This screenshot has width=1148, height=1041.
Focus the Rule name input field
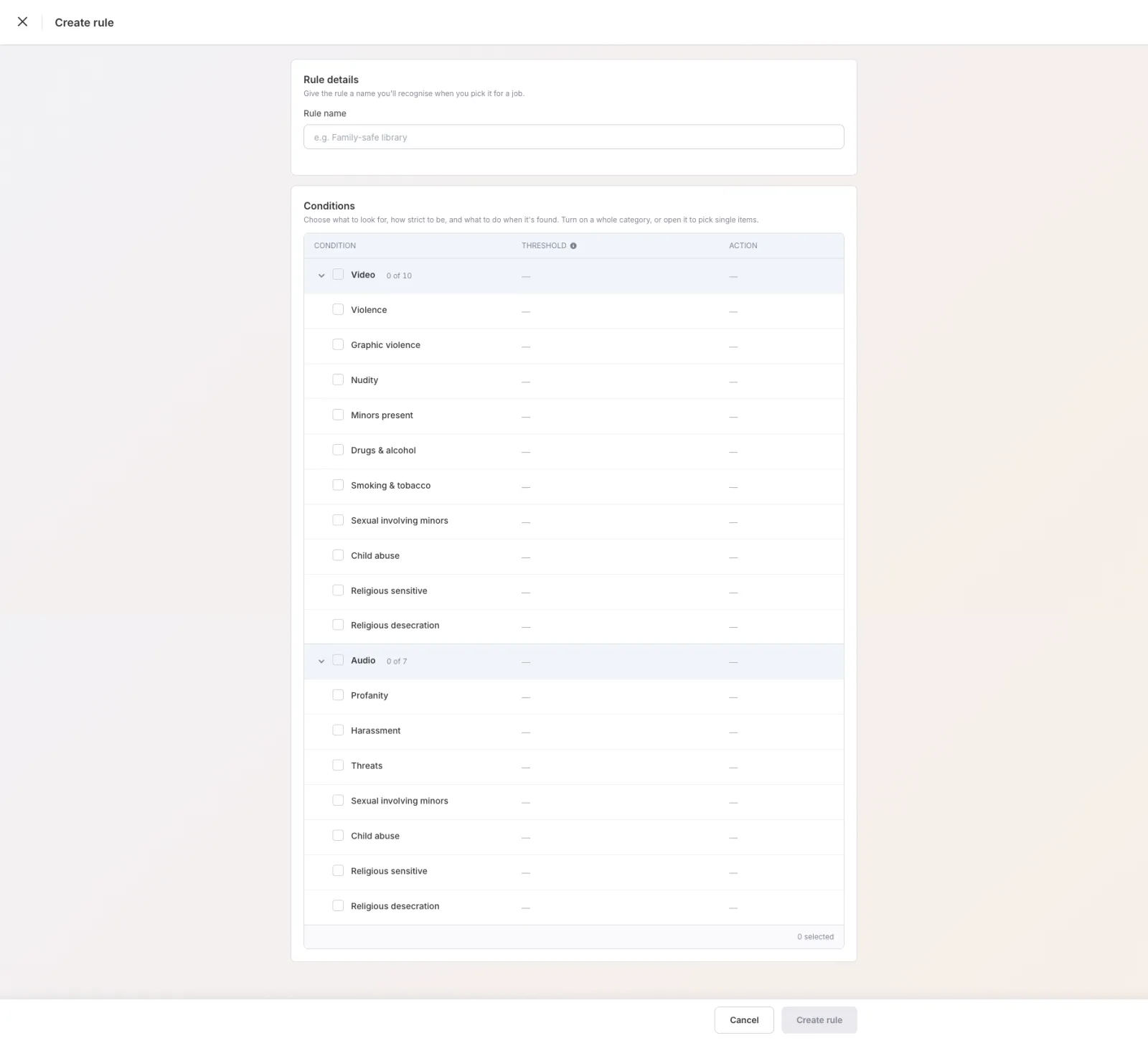[573, 137]
